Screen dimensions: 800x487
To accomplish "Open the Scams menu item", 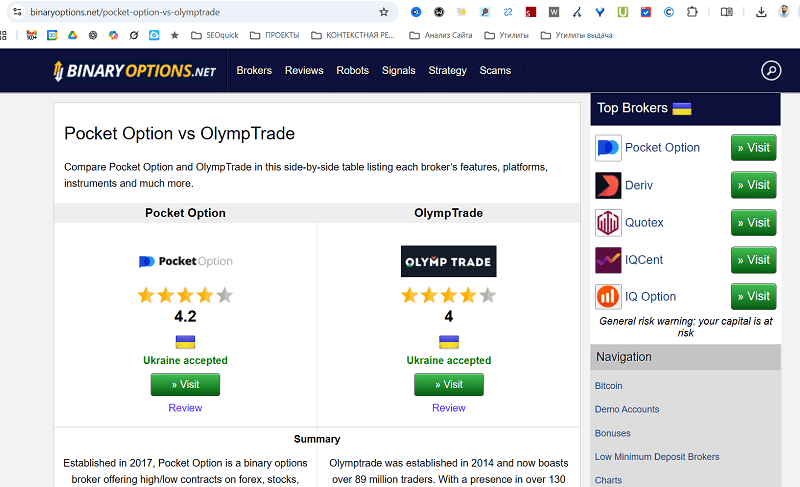I will pos(495,70).
